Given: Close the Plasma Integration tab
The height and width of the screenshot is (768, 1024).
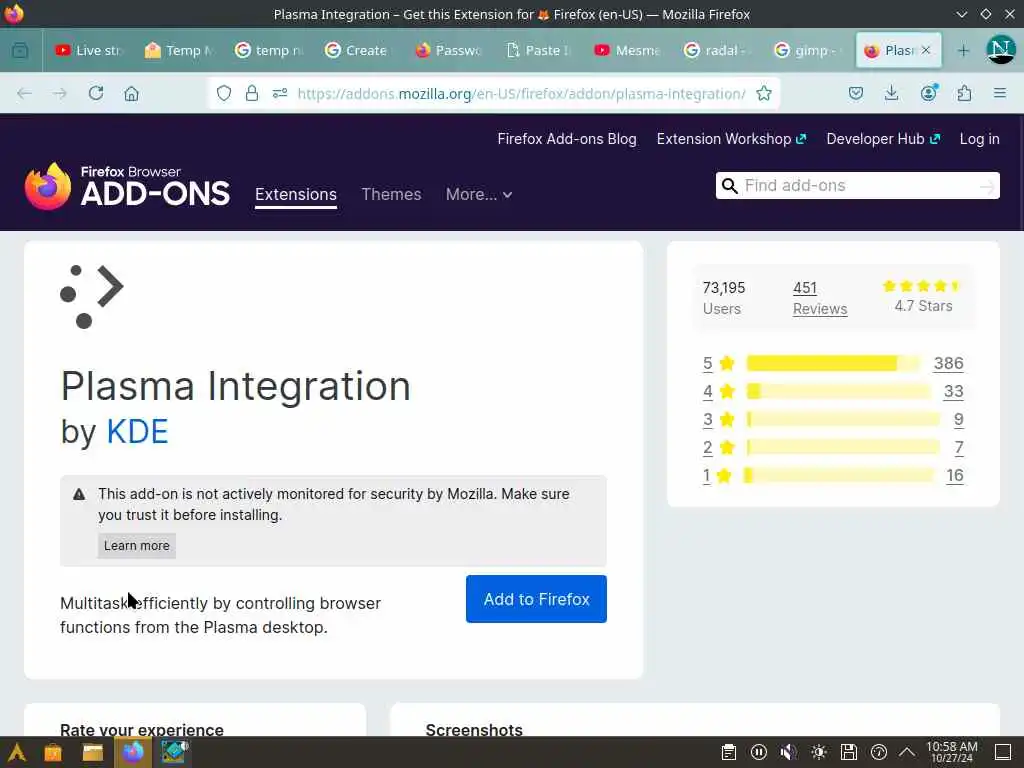Looking at the screenshot, I should pos(925,50).
